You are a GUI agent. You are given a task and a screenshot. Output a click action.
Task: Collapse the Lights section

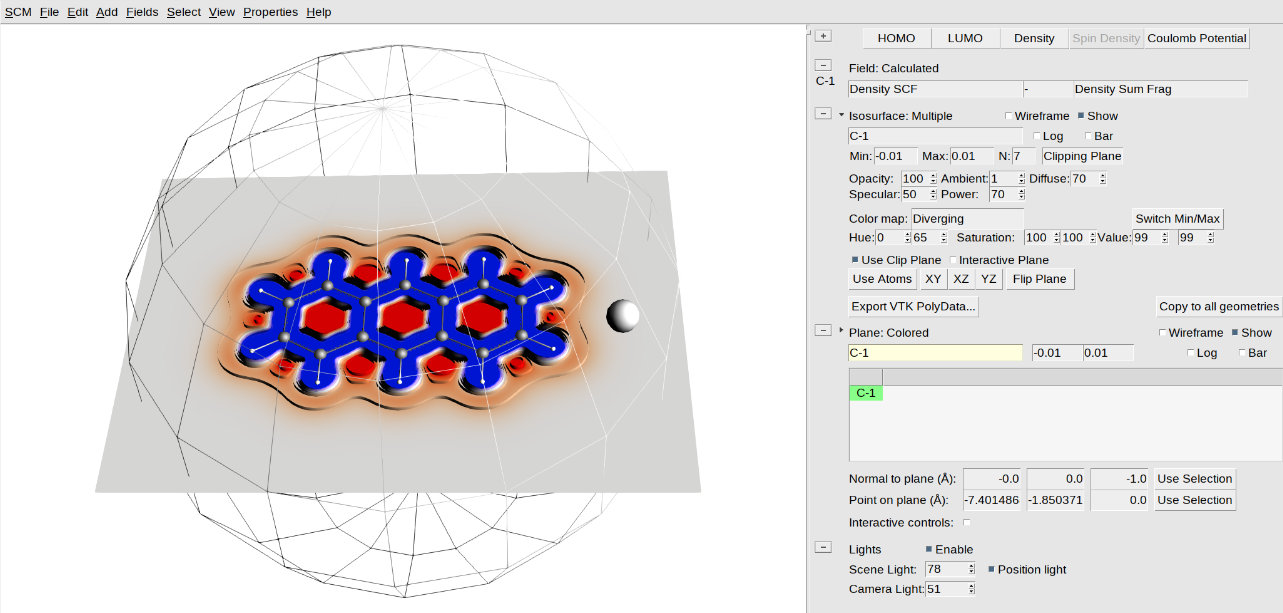coord(823,547)
